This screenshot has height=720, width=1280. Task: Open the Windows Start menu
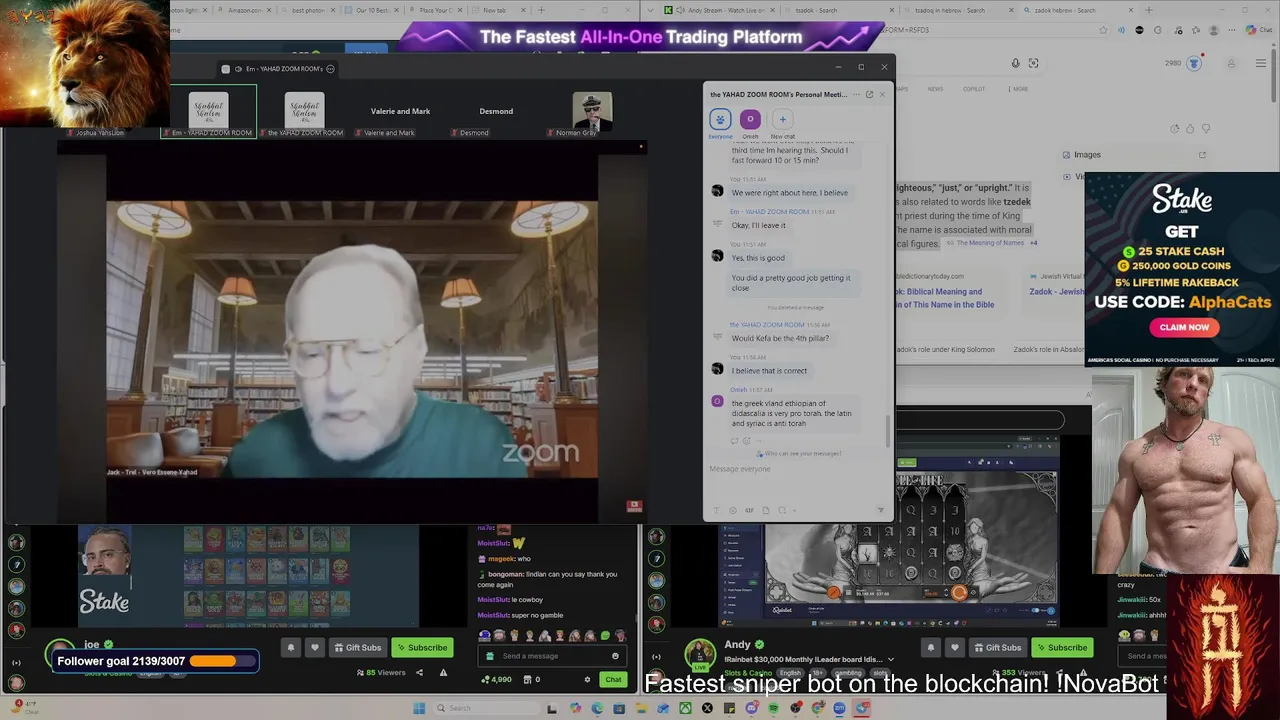[419, 708]
